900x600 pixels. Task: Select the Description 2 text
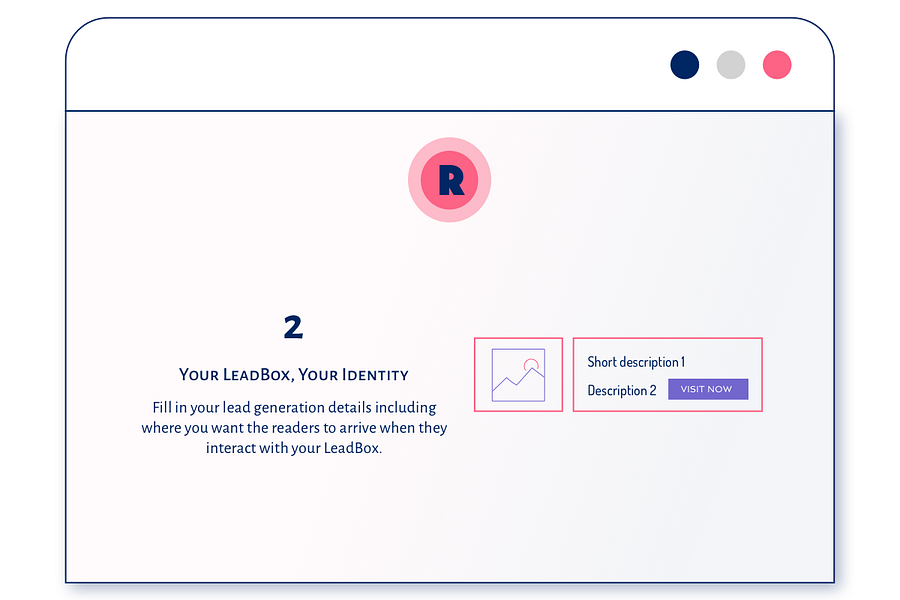click(622, 390)
